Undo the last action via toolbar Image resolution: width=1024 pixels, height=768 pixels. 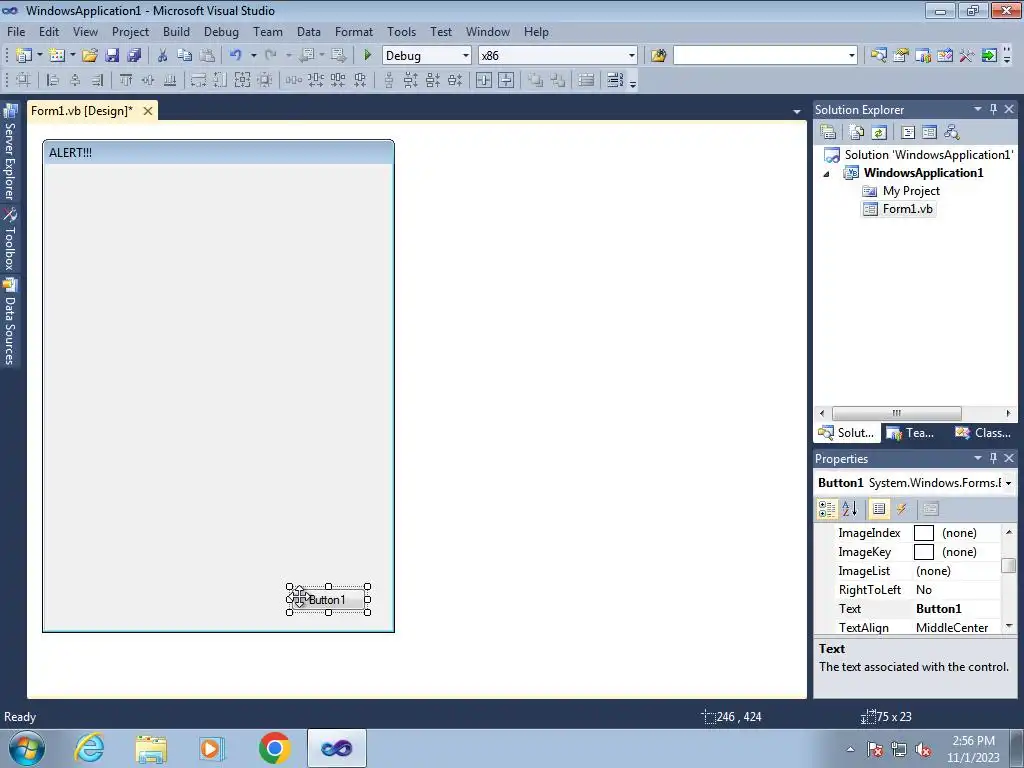[235, 56]
